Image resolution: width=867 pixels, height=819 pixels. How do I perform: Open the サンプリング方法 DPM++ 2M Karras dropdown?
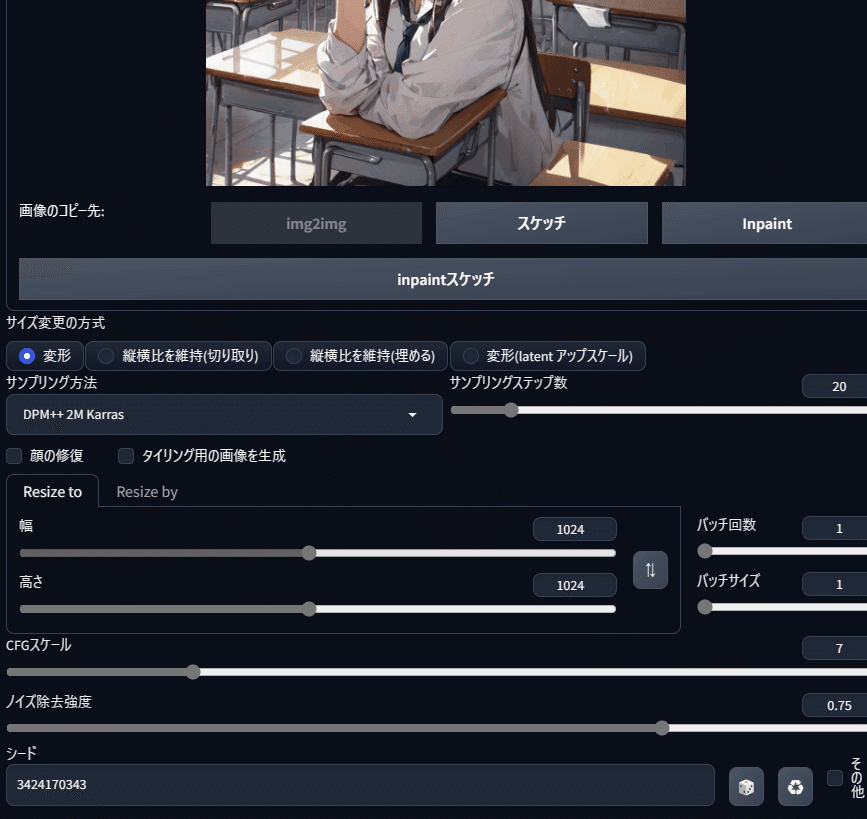[x=224, y=414]
